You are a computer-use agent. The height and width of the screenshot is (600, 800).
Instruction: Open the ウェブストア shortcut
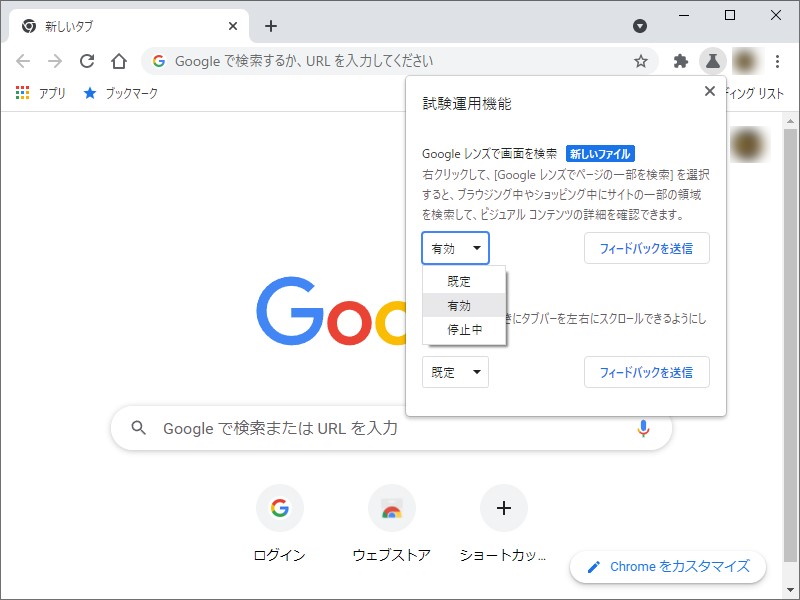coord(392,508)
